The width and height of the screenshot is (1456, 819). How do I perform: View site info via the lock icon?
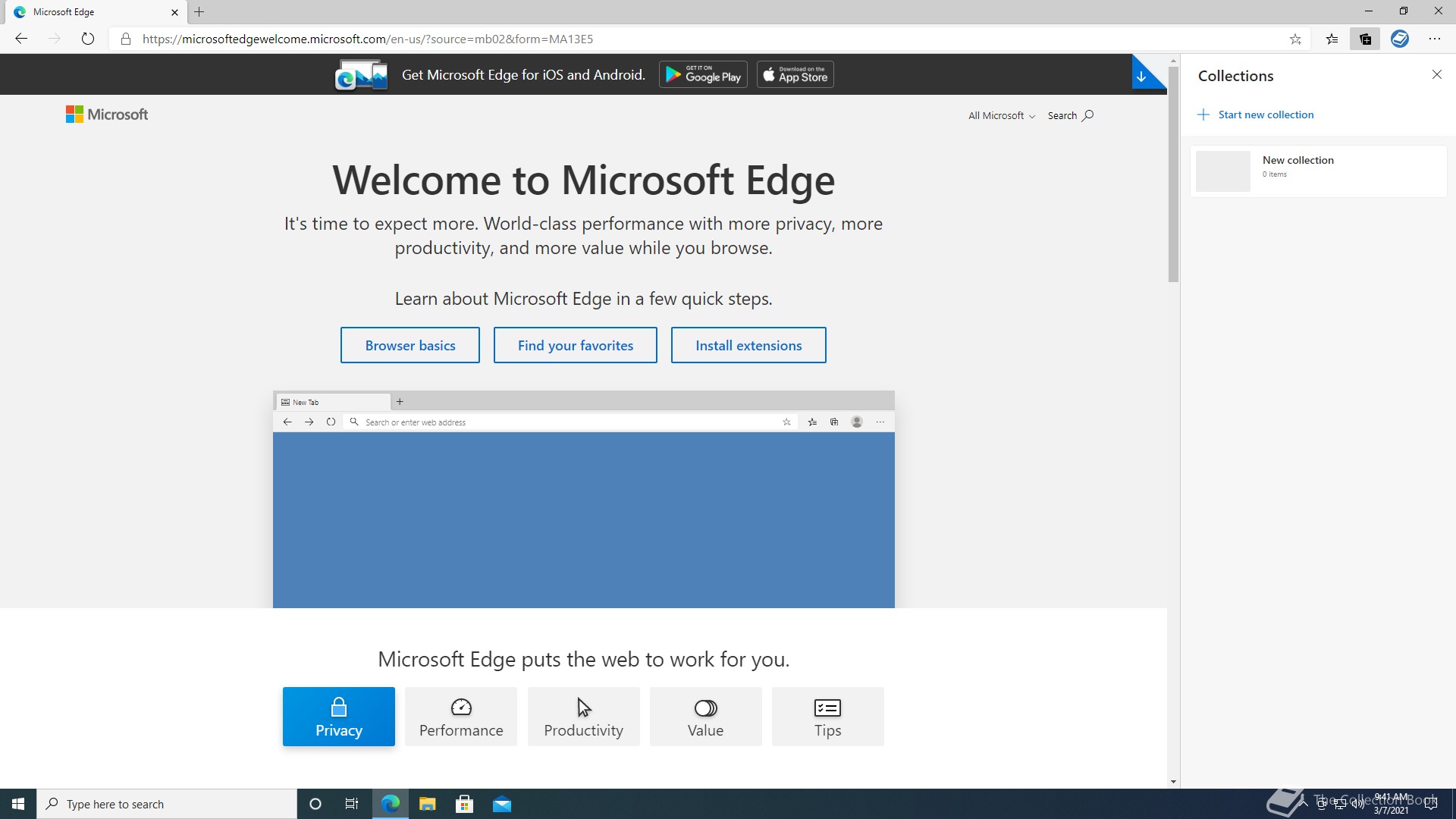[x=126, y=39]
